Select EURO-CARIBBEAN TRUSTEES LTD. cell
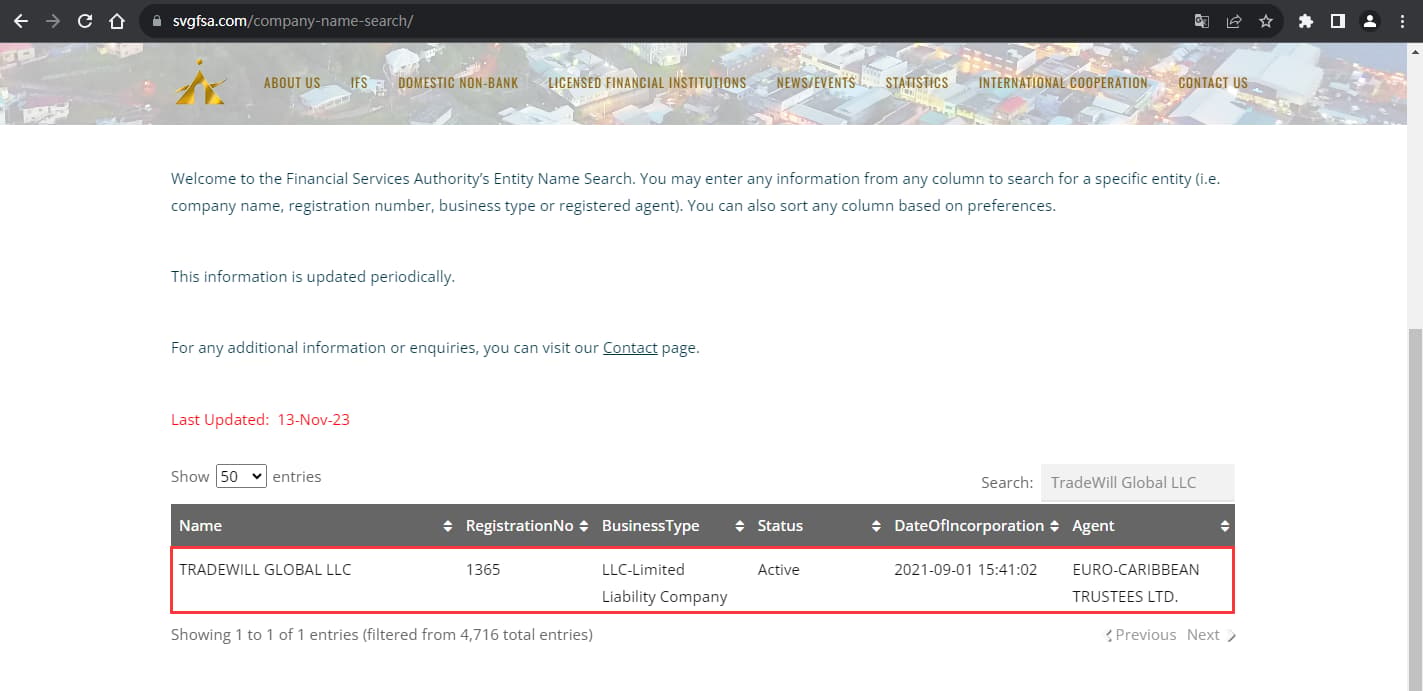 click(x=1135, y=583)
